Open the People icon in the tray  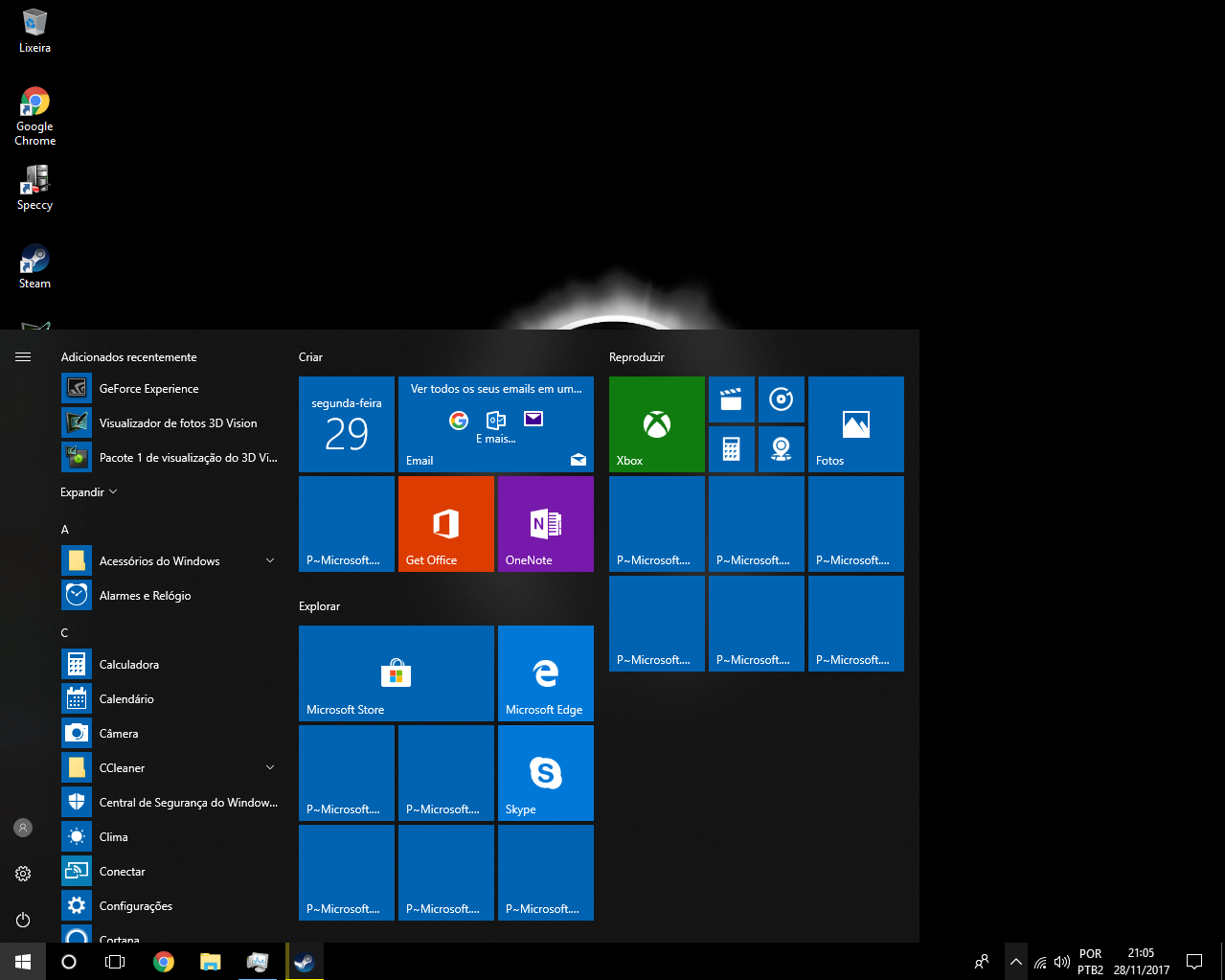click(982, 962)
